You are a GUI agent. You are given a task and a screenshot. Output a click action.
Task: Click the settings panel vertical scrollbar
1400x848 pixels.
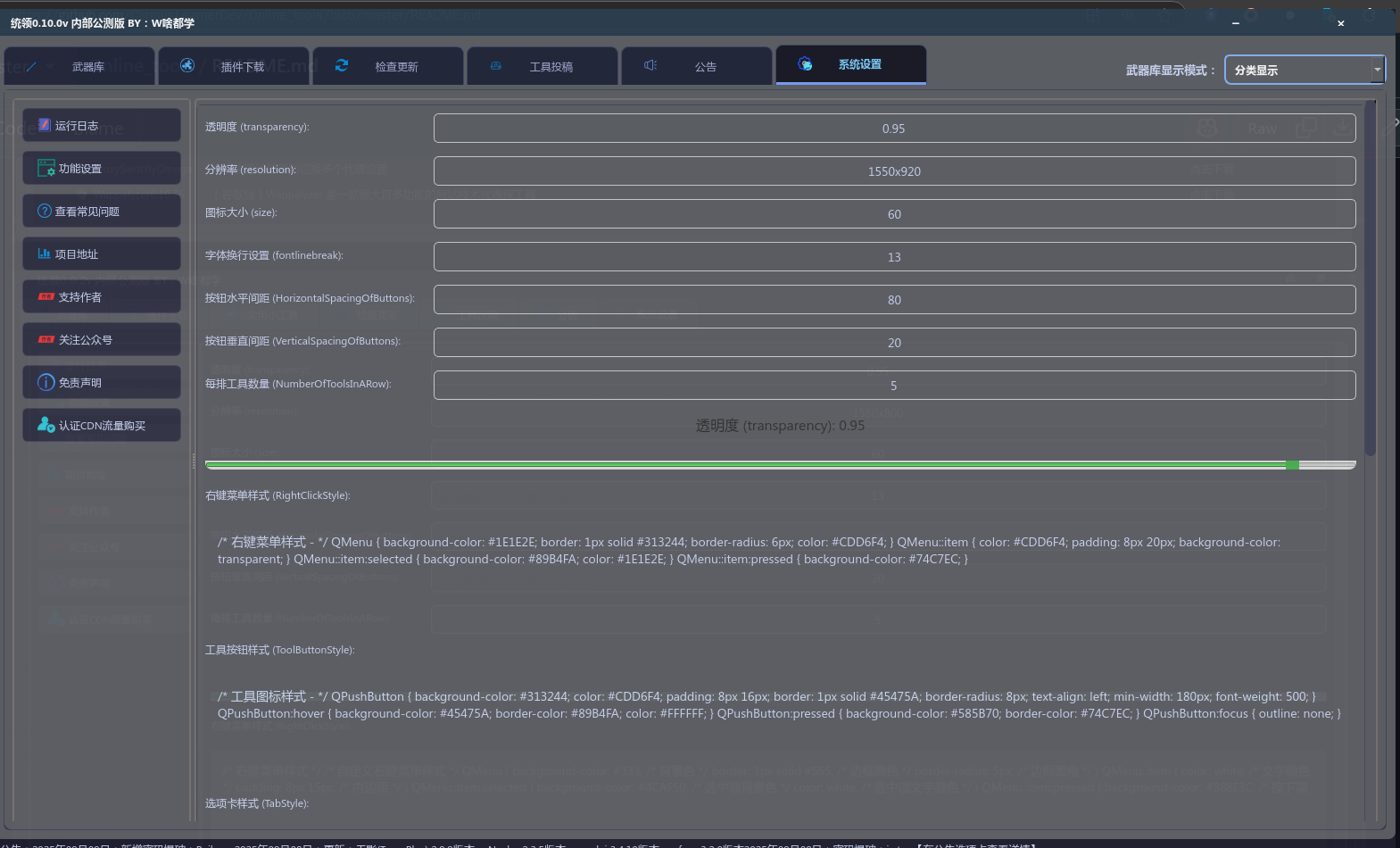pyautogui.click(x=1370, y=277)
